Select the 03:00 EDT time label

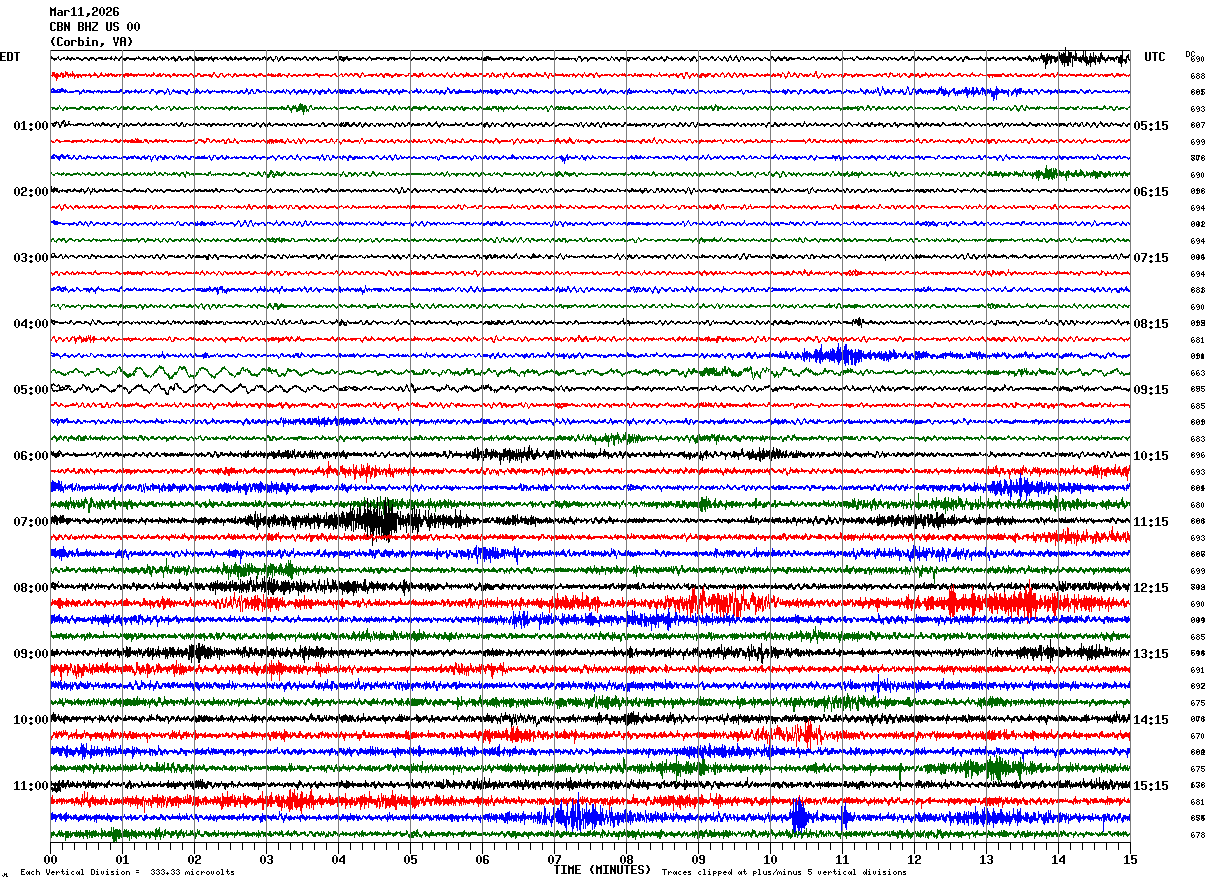pyautogui.click(x=31, y=258)
